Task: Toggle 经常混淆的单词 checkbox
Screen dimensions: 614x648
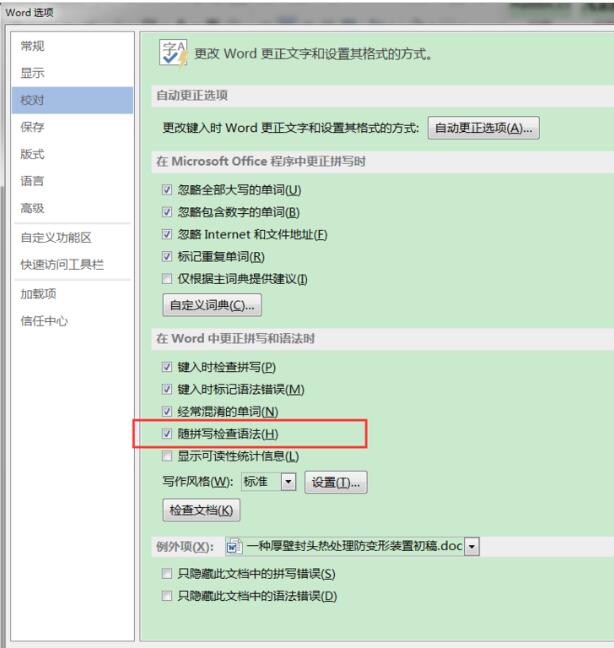Action: 167,412
